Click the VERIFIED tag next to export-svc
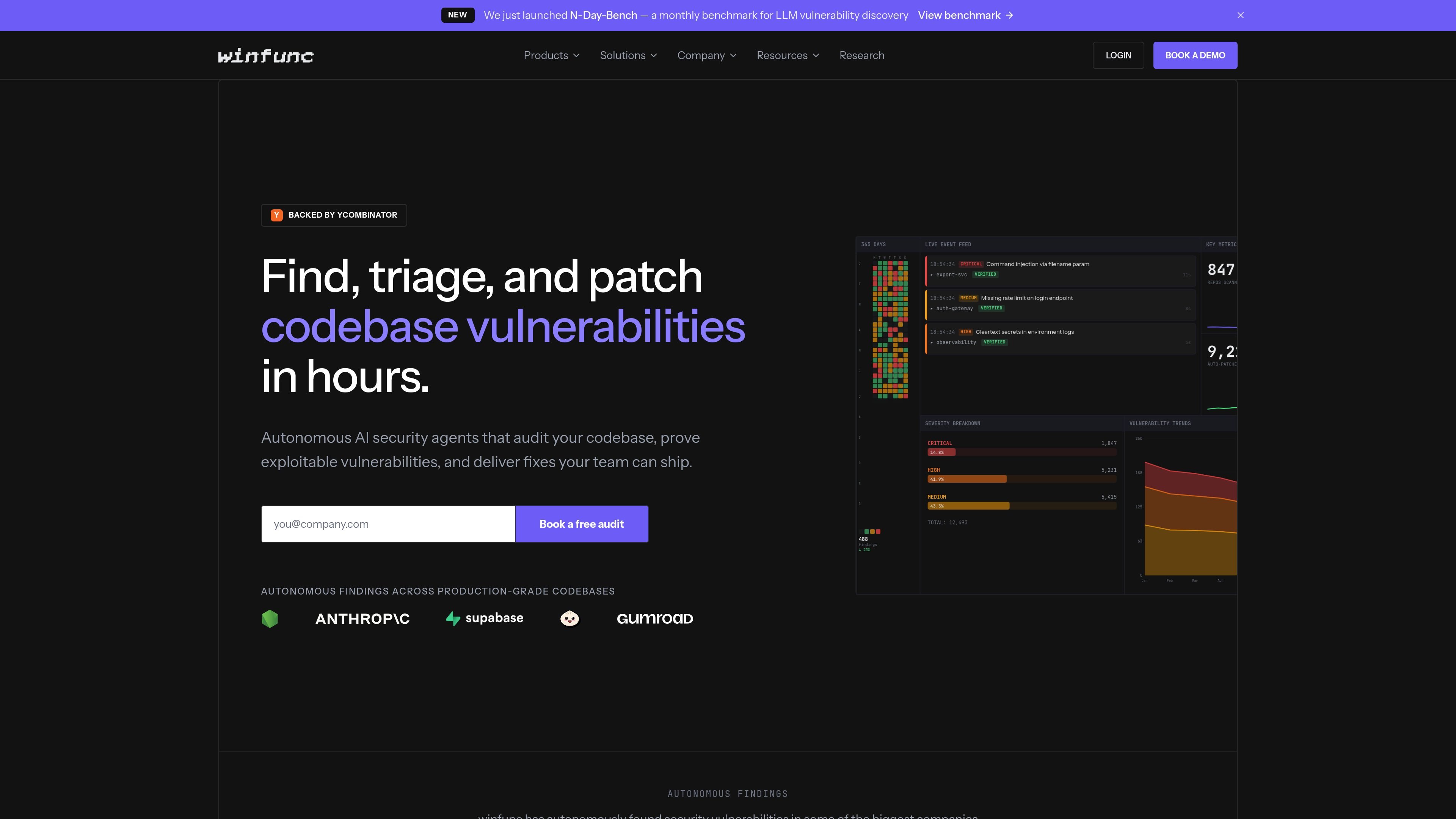The height and width of the screenshot is (819, 1456). 985,275
